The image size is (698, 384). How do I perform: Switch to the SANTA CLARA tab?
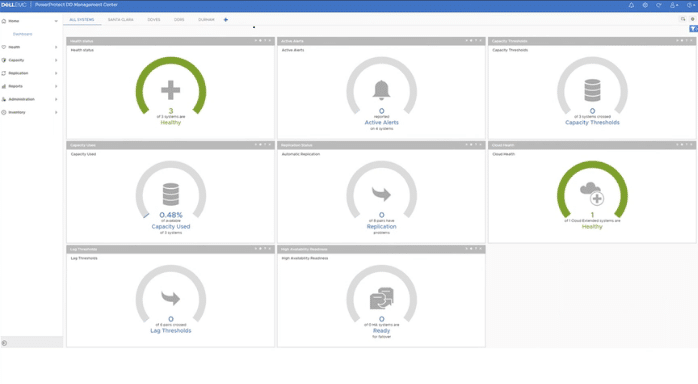[x=121, y=20]
